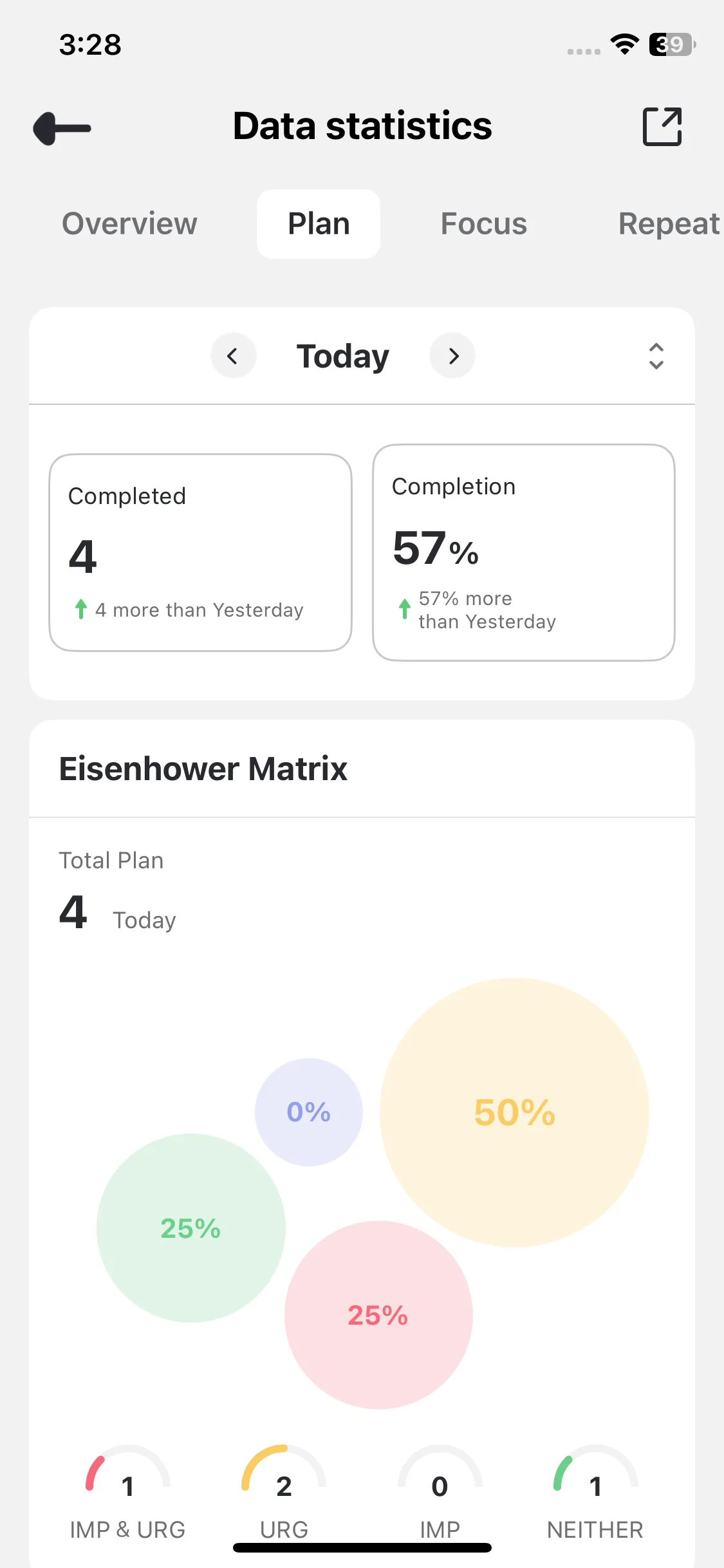Expand the date range selector arrows
724x1568 pixels.
(656, 356)
